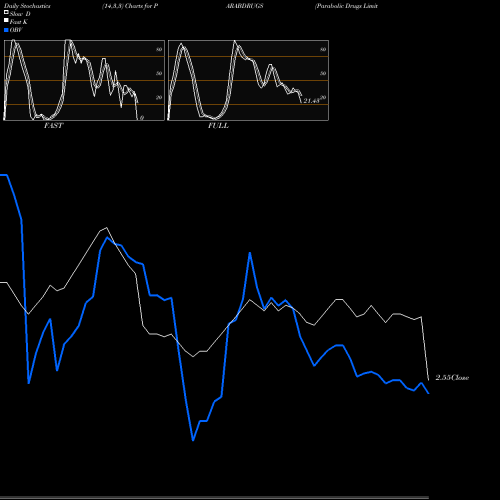
Task: Click the '2.55Close' price label
Action: (452, 378)
